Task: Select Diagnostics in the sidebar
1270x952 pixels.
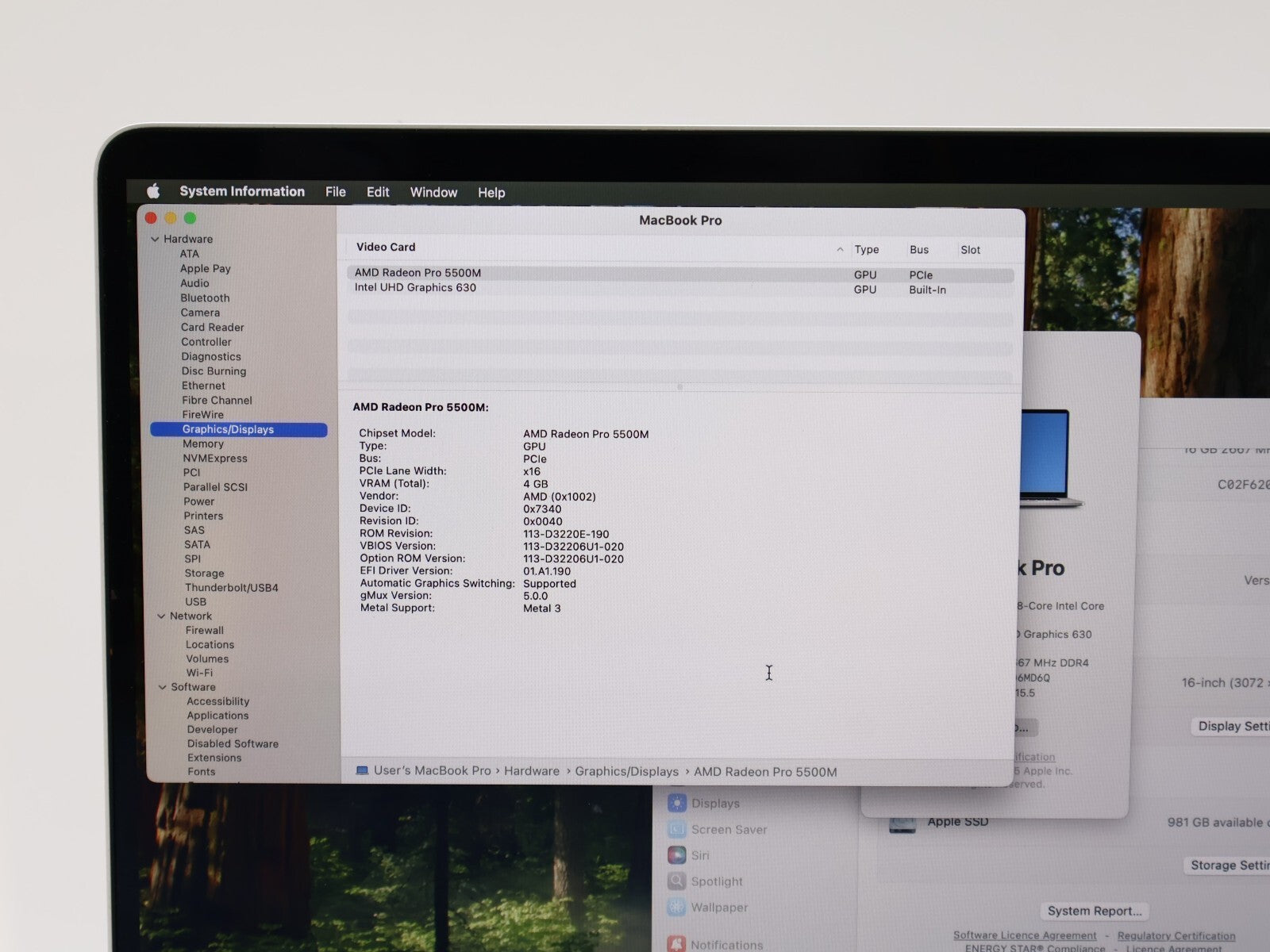Action: tap(211, 357)
